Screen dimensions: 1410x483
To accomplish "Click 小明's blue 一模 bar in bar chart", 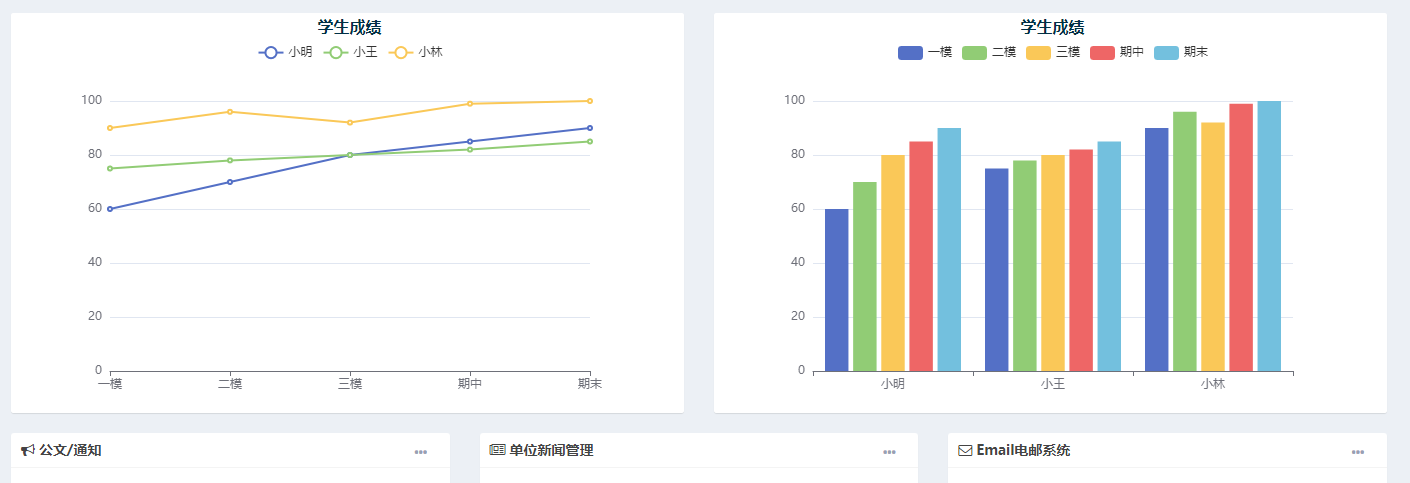I will 837,290.
